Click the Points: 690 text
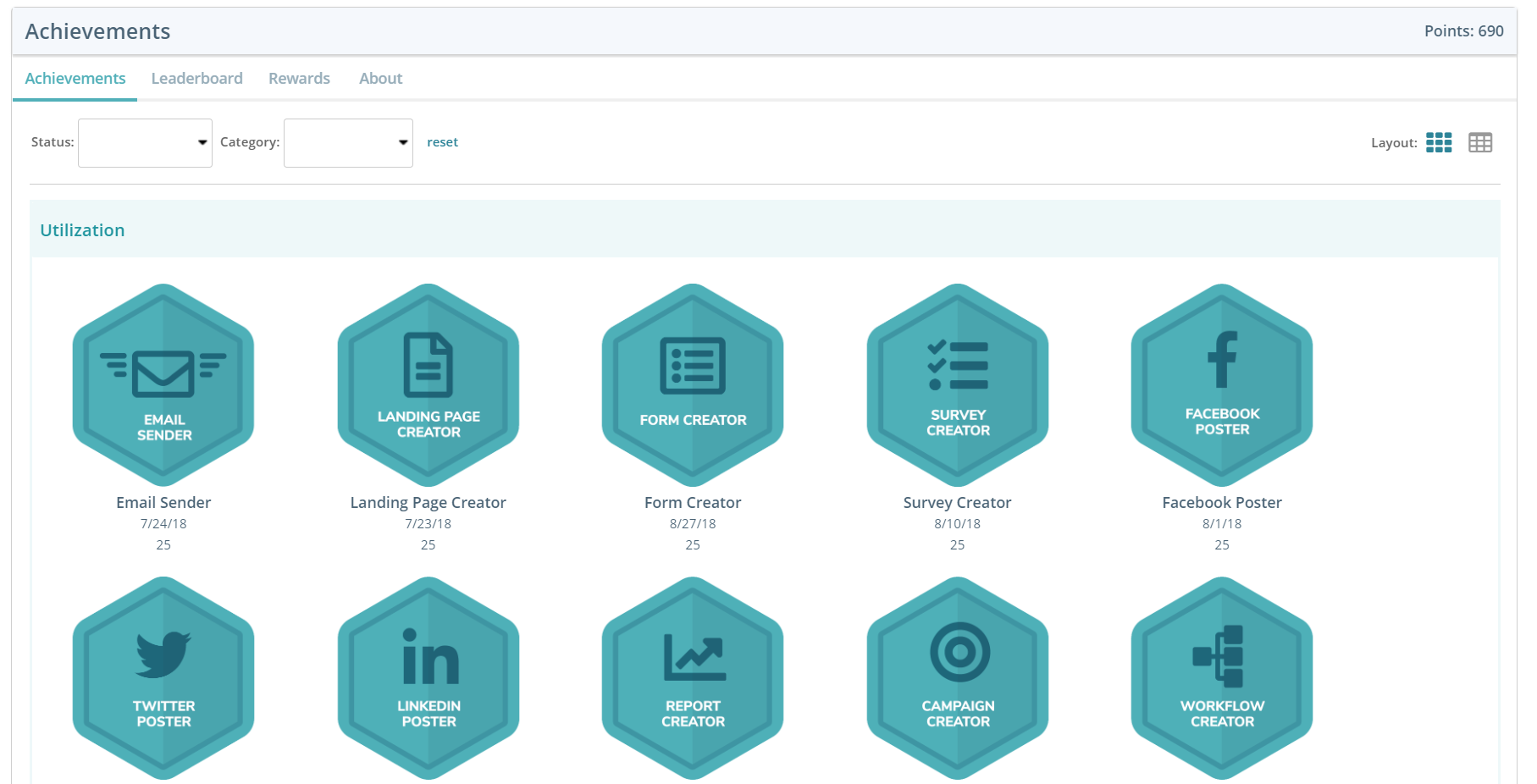1537x784 pixels. (x=1463, y=31)
